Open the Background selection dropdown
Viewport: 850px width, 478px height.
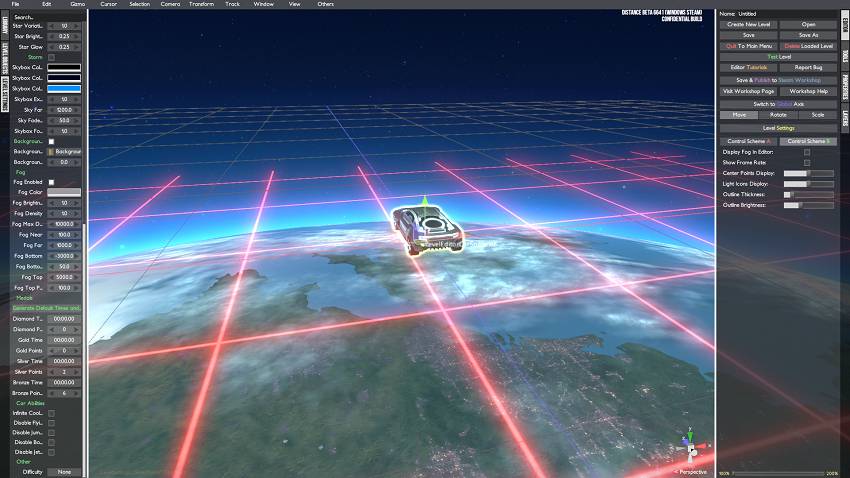pyautogui.click(x=66, y=151)
